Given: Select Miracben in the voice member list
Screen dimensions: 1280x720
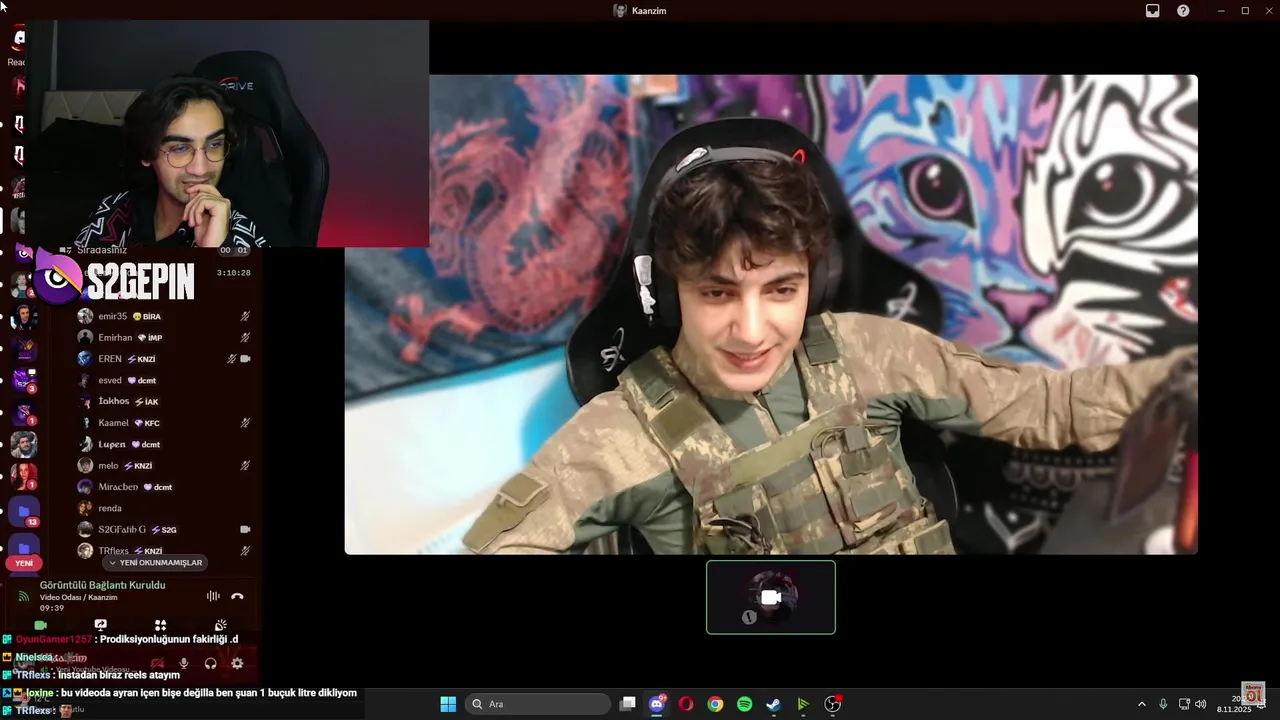Looking at the screenshot, I should pos(165,487).
